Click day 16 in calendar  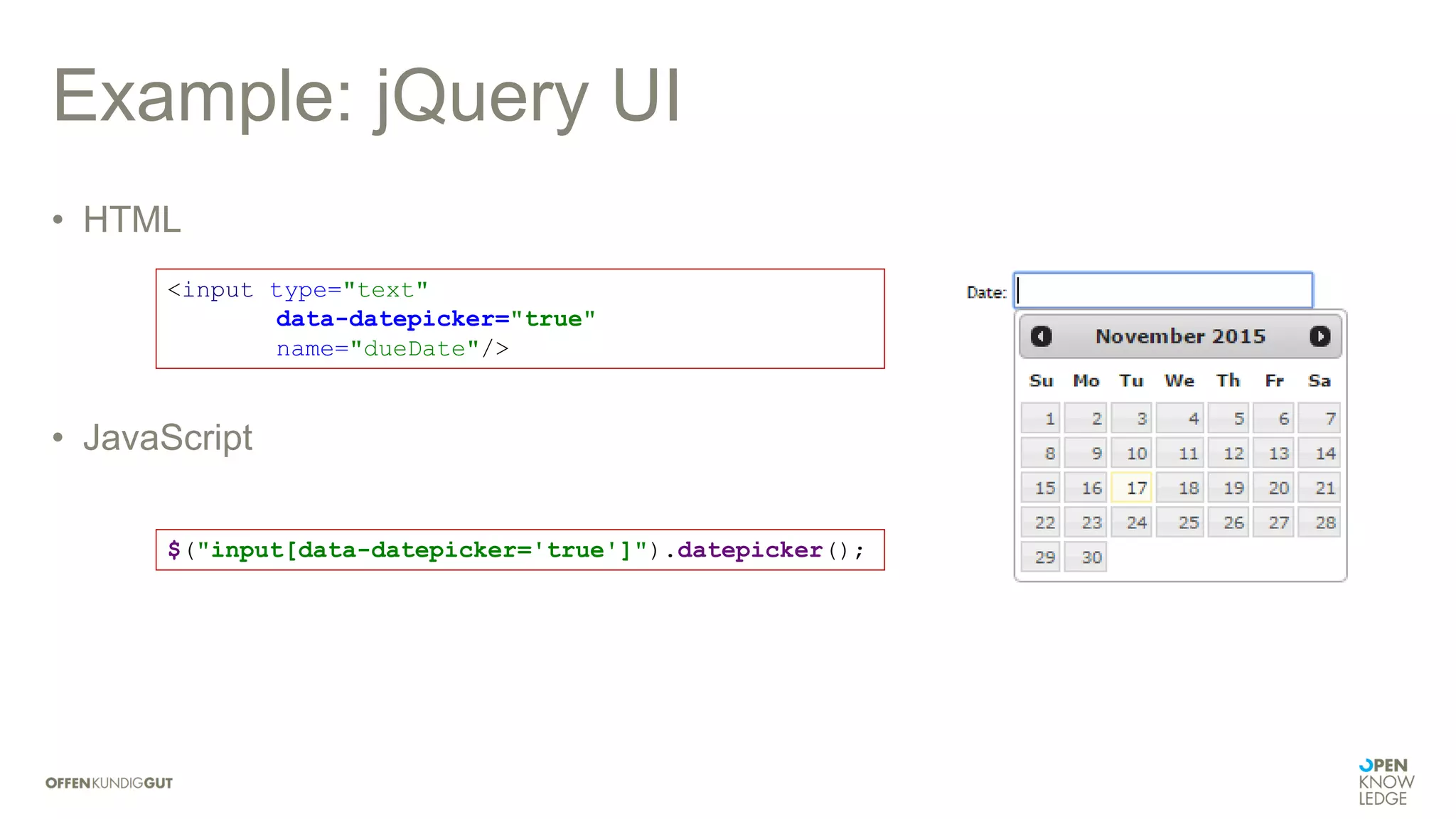pos(1086,488)
